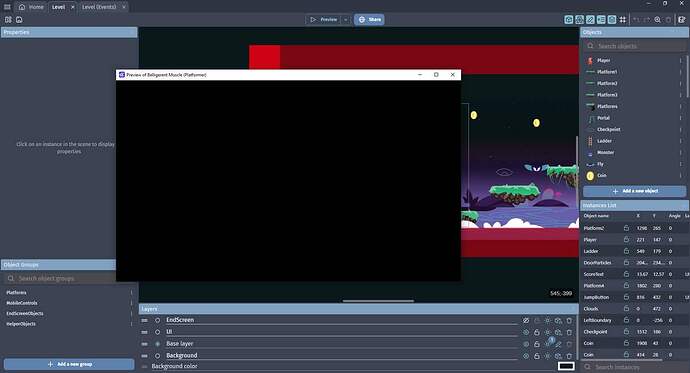This screenshot has height=373, width=690.
Task: Open options for the Platforms group
Action: pos(131,293)
